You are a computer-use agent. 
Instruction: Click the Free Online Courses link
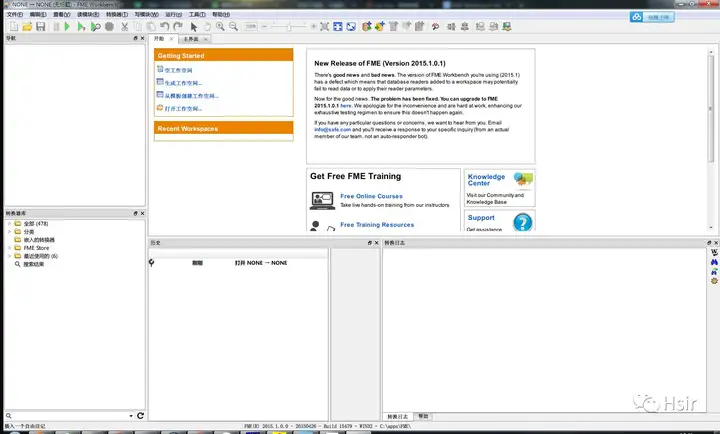(371, 196)
